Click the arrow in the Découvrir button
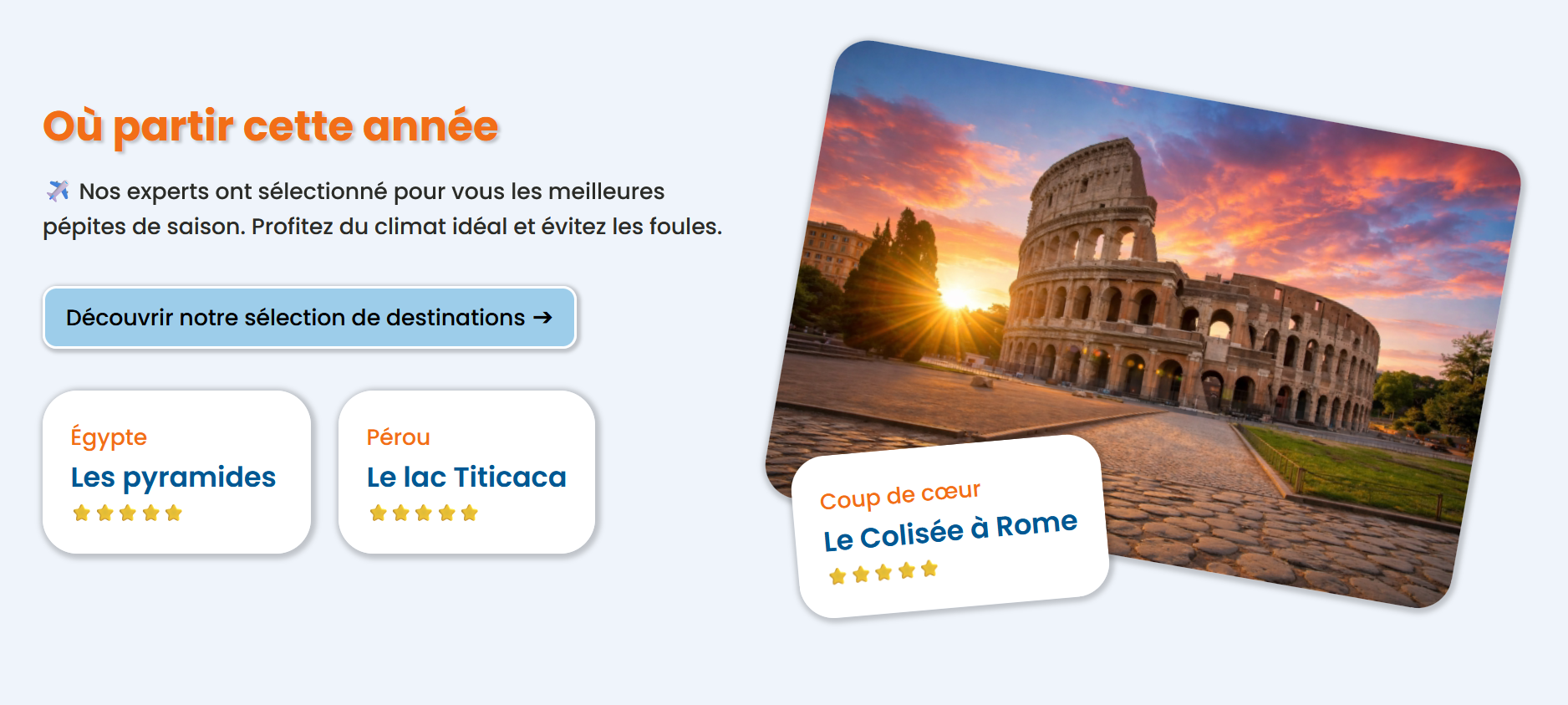1568x705 pixels. click(542, 318)
